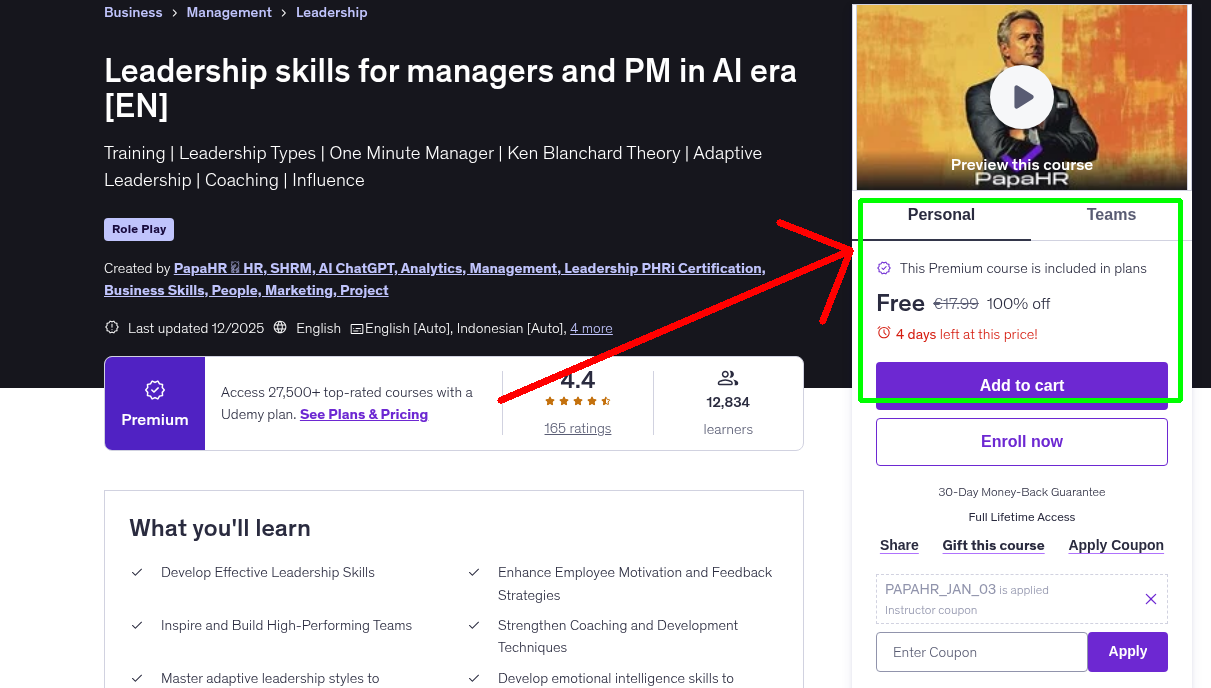Image resolution: width=1211 pixels, height=688 pixels.
Task: Select the Personal tab
Action: point(941,214)
